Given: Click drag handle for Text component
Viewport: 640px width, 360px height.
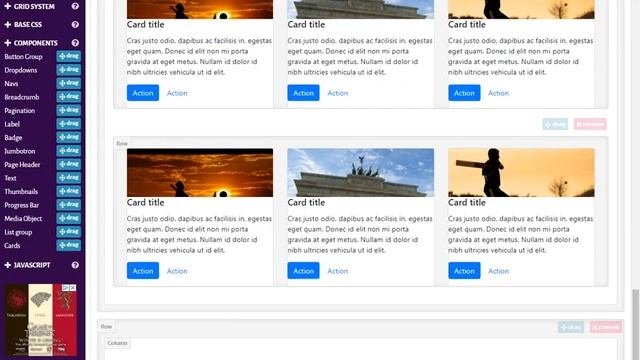Looking at the screenshot, I should click(69, 178).
